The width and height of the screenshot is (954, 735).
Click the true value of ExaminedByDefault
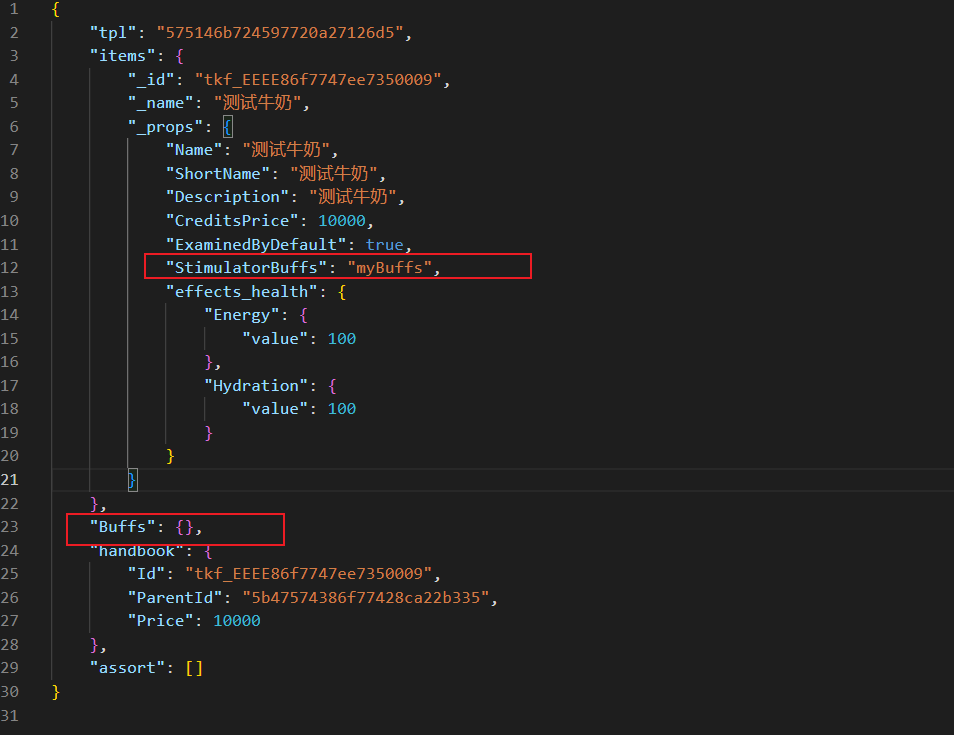[384, 244]
